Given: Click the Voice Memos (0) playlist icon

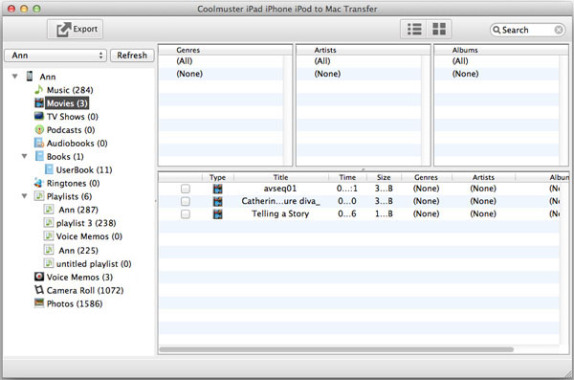Looking at the screenshot, I should click(48, 236).
